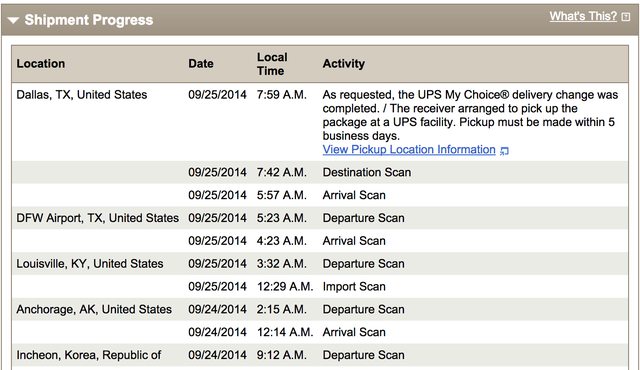Click the Import Scan activity row
This screenshot has width=640, height=370.
click(320, 286)
